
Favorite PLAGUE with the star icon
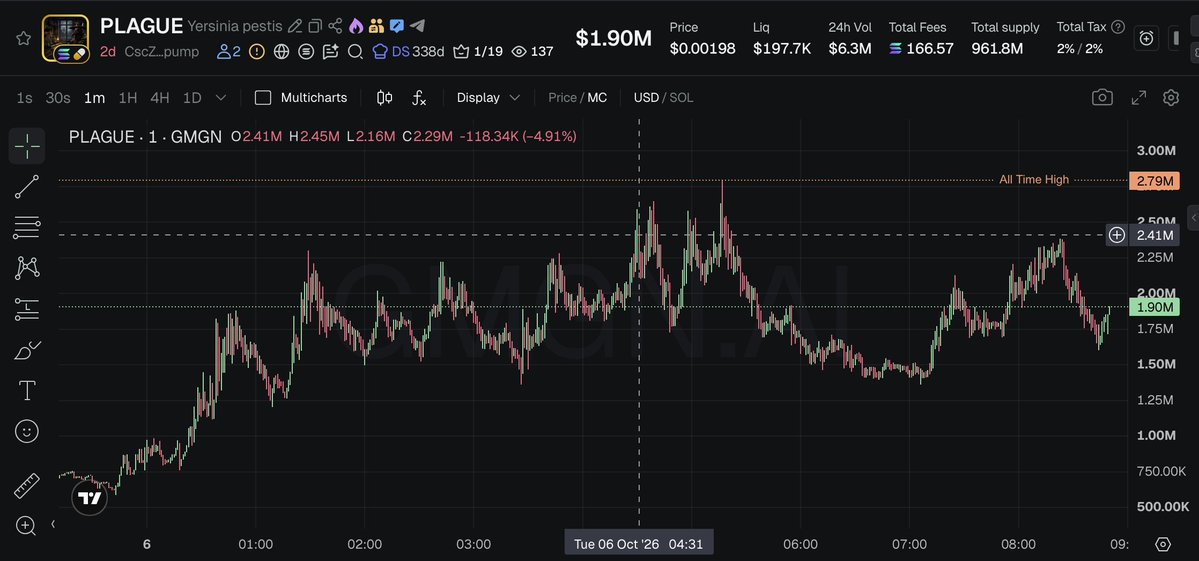point(24,38)
